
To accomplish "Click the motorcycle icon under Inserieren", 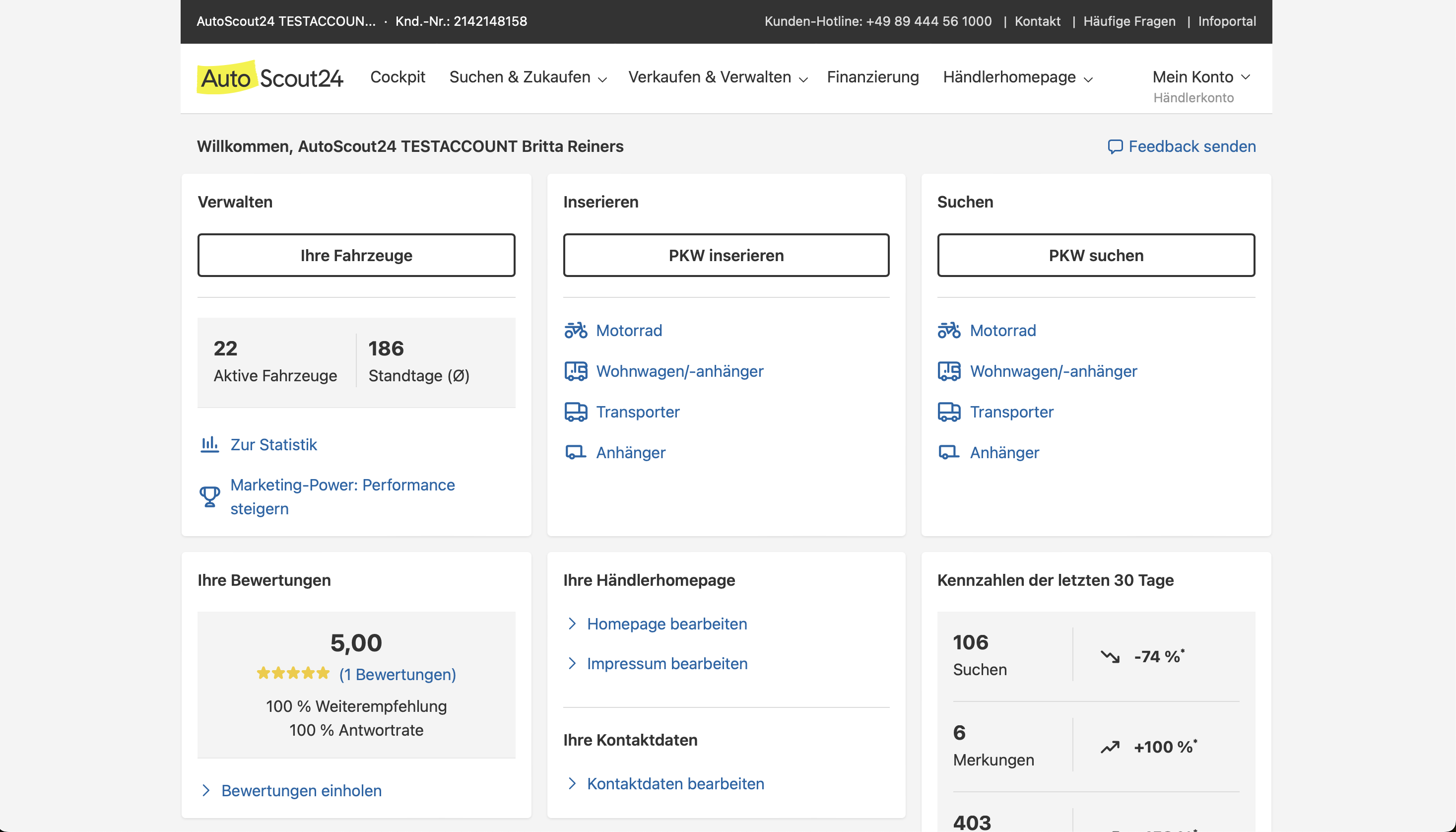I will click(575, 330).
